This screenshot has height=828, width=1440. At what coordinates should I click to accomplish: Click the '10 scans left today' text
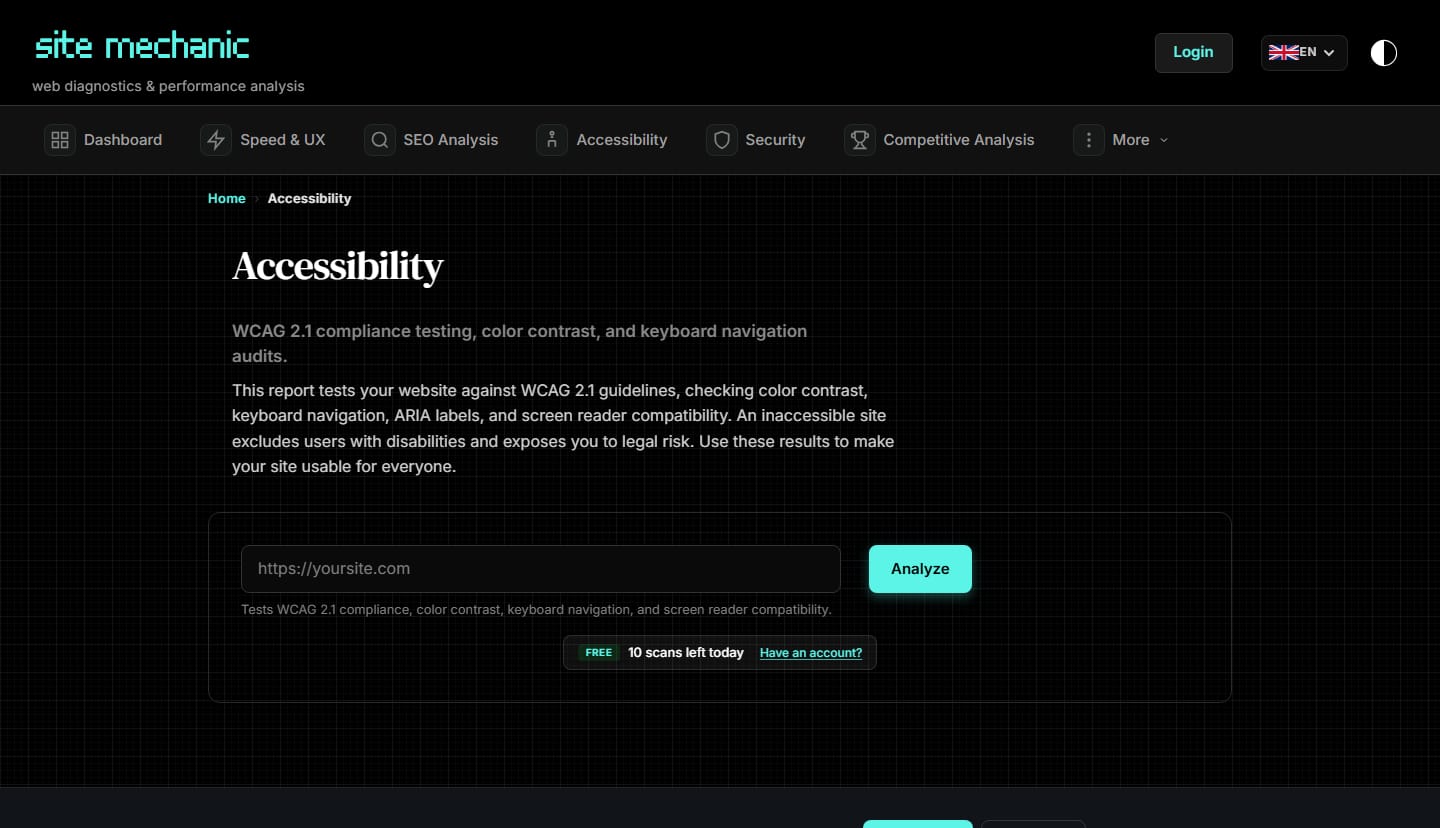tap(686, 653)
